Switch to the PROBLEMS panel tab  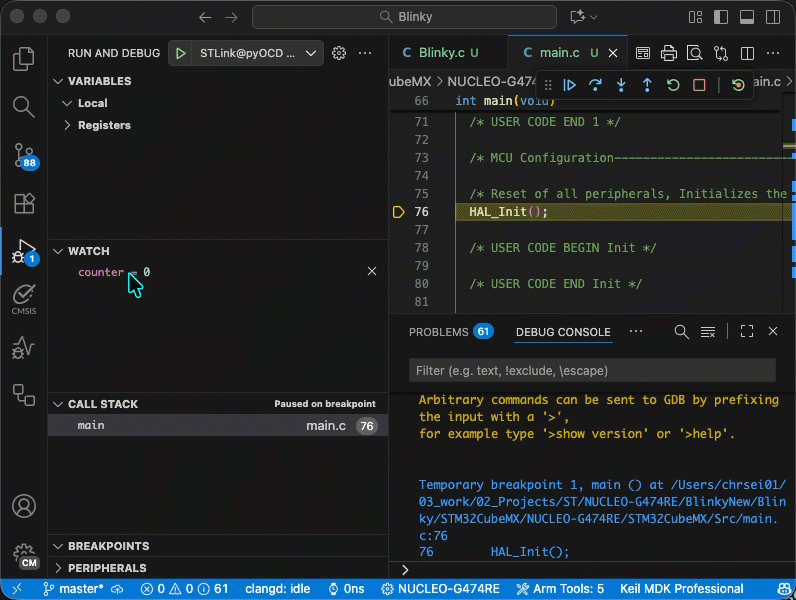(x=438, y=332)
